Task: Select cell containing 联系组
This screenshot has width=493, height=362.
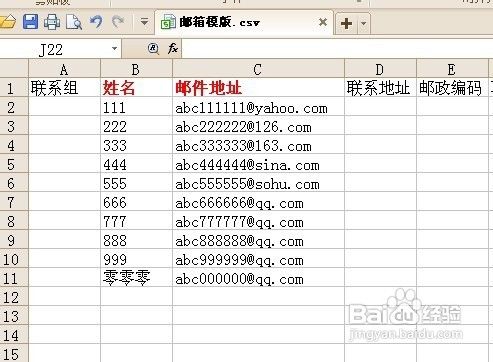Action: click(x=64, y=88)
